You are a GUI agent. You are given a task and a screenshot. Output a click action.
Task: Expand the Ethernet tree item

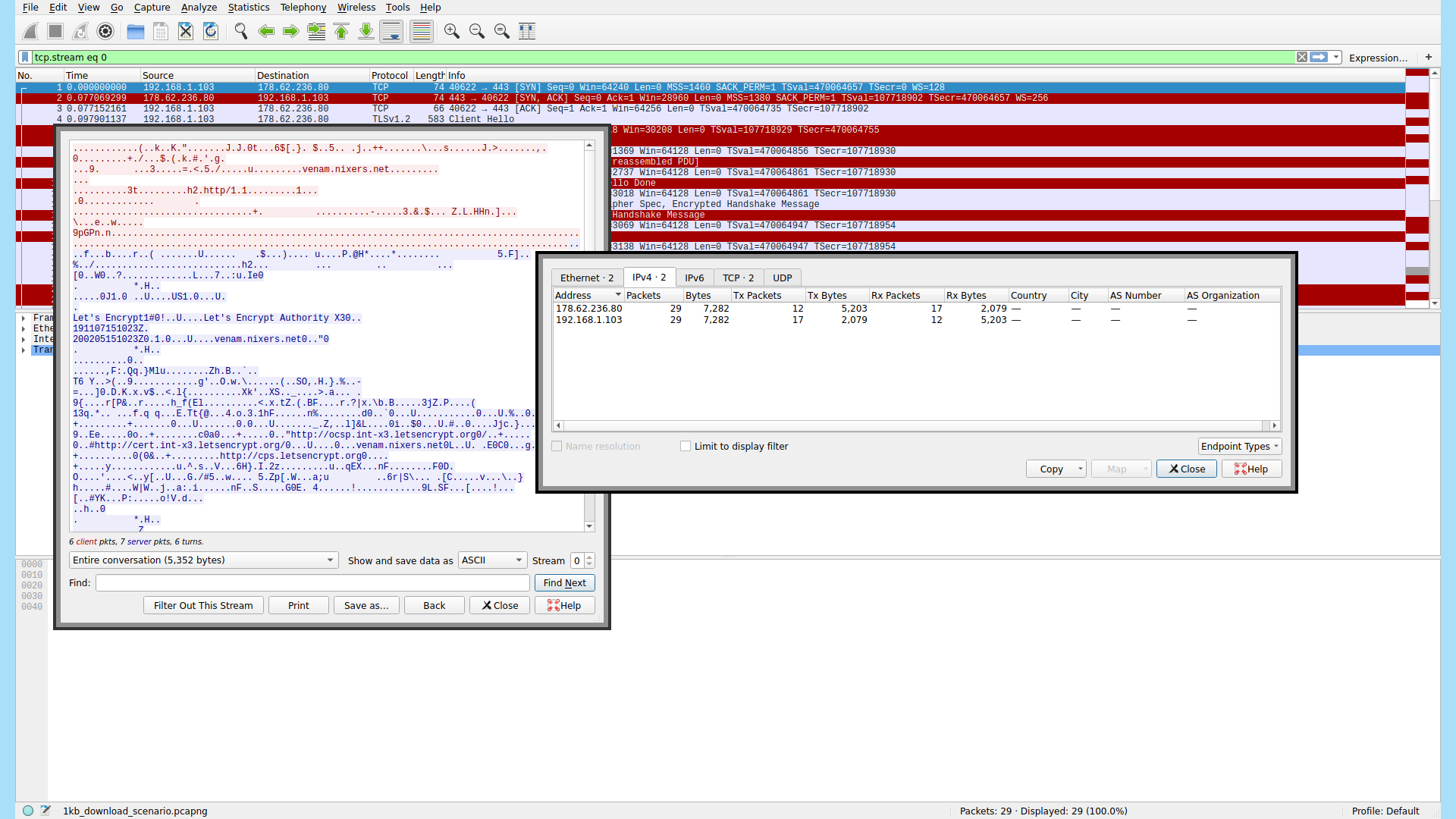[x=24, y=329]
